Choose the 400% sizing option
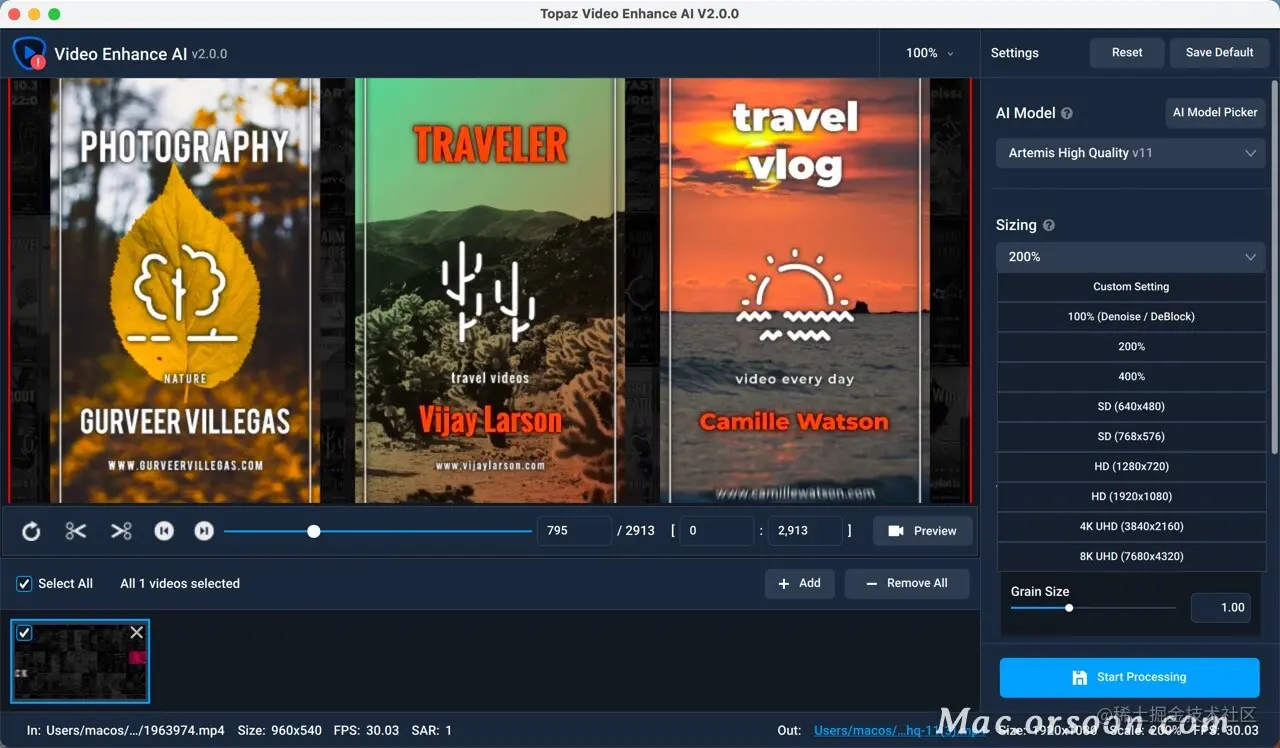The image size is (1280, 748). pos(1131,376)
